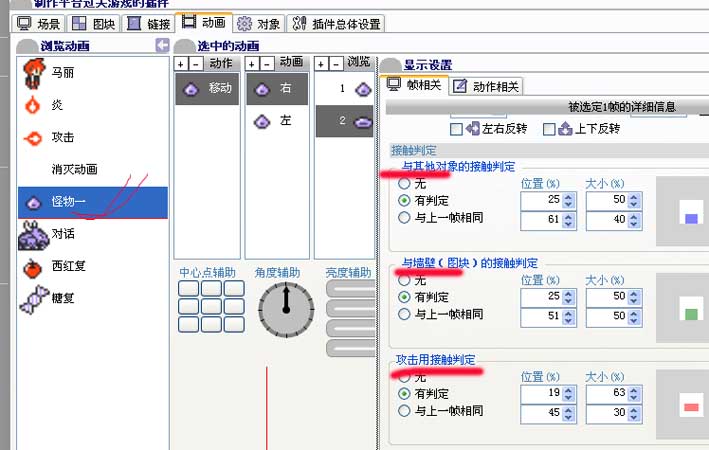The image size is (709, 450).
Task: Choose 与上一帧相同 for attack contact
Action: pyautogui.click(x=404, y=411)
